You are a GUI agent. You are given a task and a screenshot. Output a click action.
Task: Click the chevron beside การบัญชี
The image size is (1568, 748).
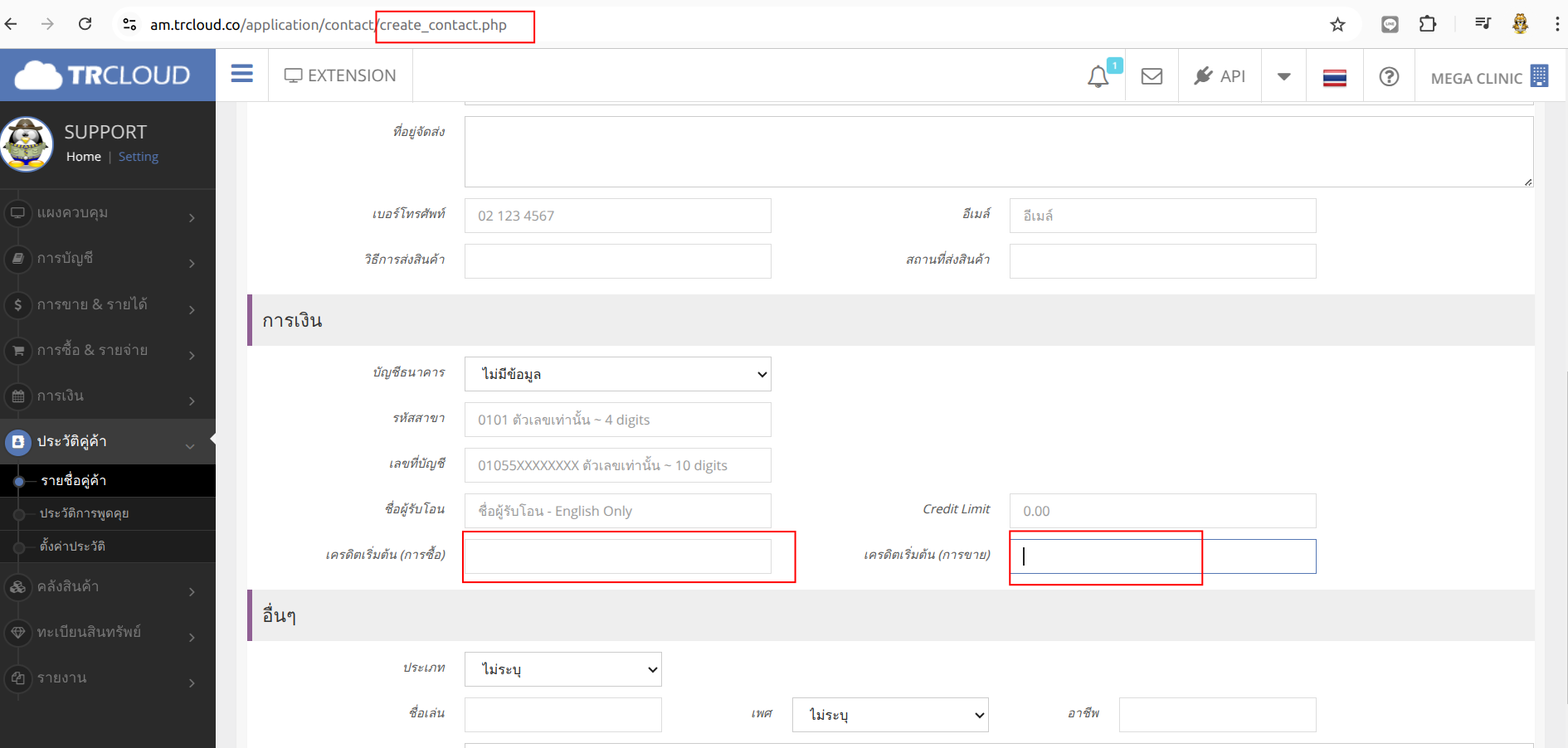(x=192, y=264)
